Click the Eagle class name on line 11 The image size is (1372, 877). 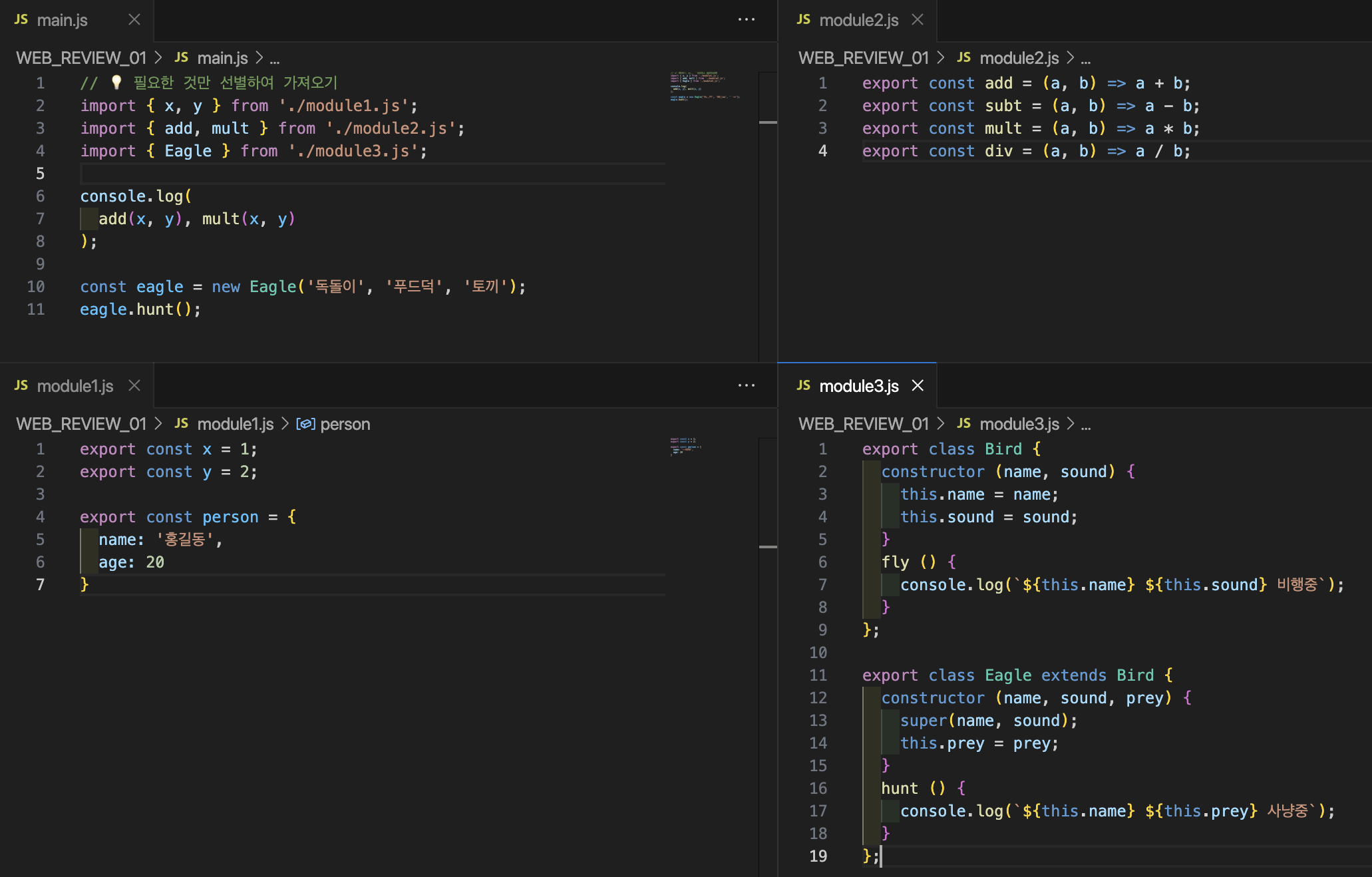coord(1007,675)
